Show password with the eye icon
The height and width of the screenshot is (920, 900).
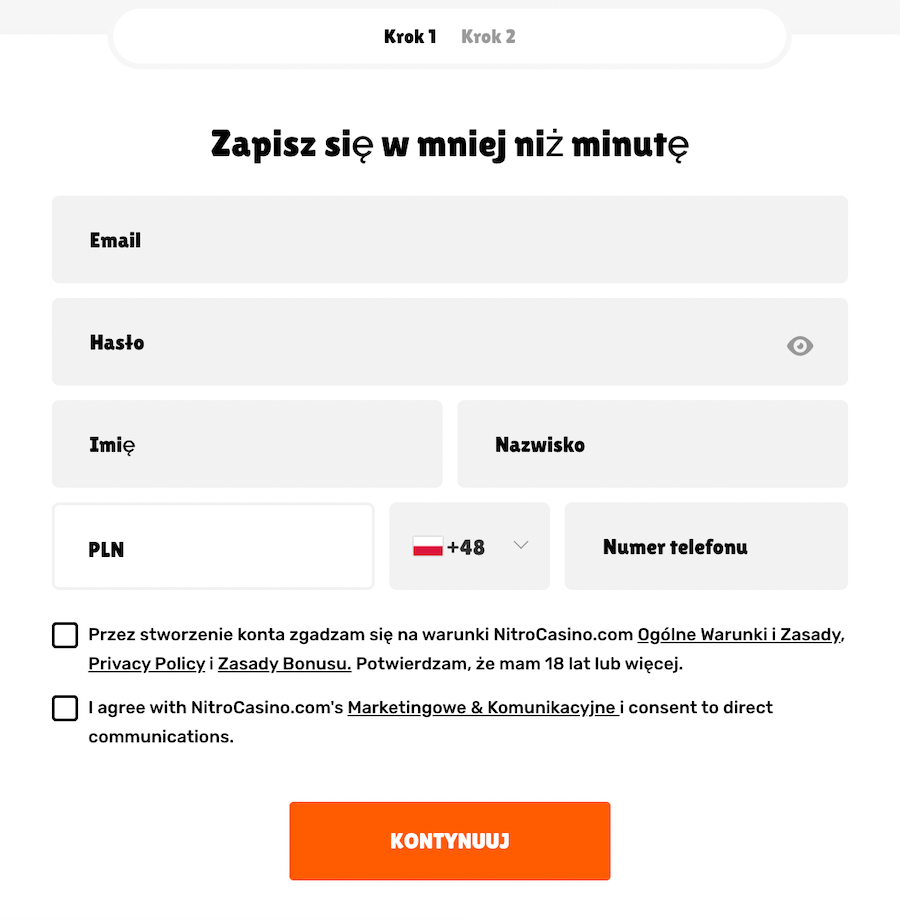pos(800,346)
